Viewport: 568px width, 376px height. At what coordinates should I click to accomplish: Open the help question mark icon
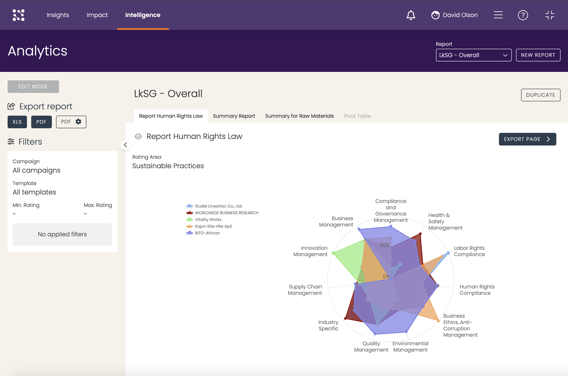point(523,15)
